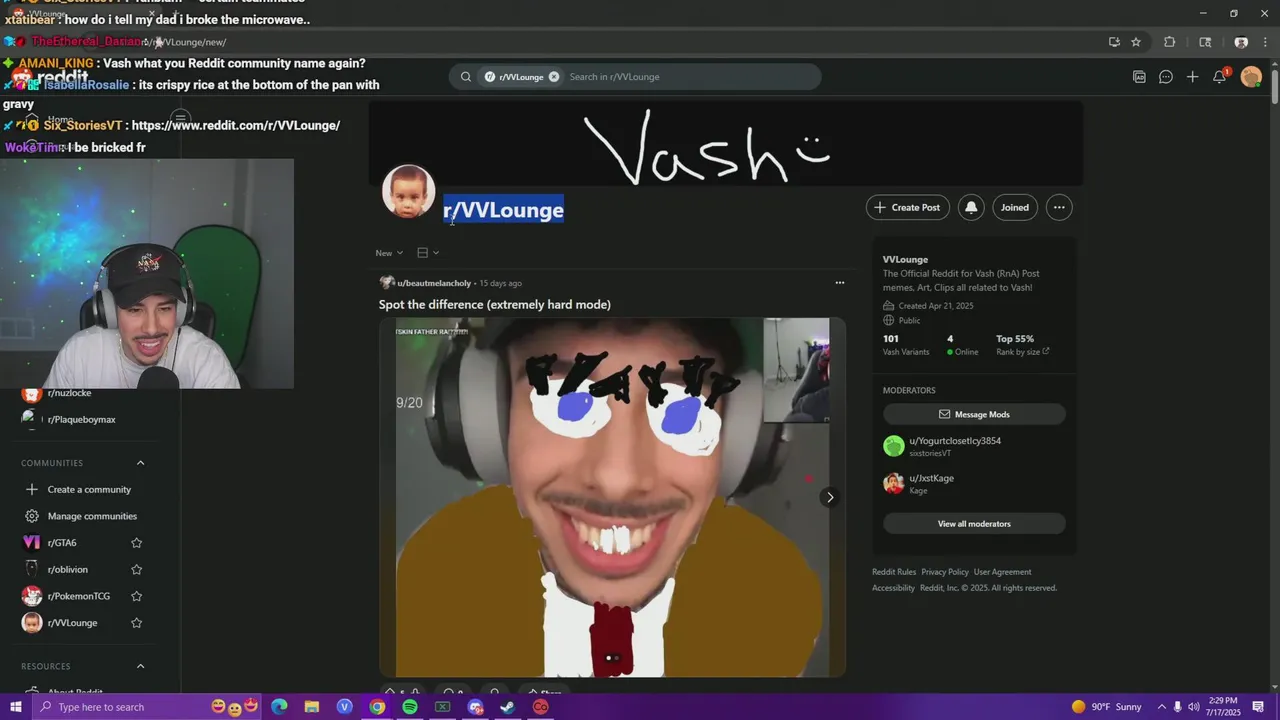Open moderator u/JxstKage profile

931,478
